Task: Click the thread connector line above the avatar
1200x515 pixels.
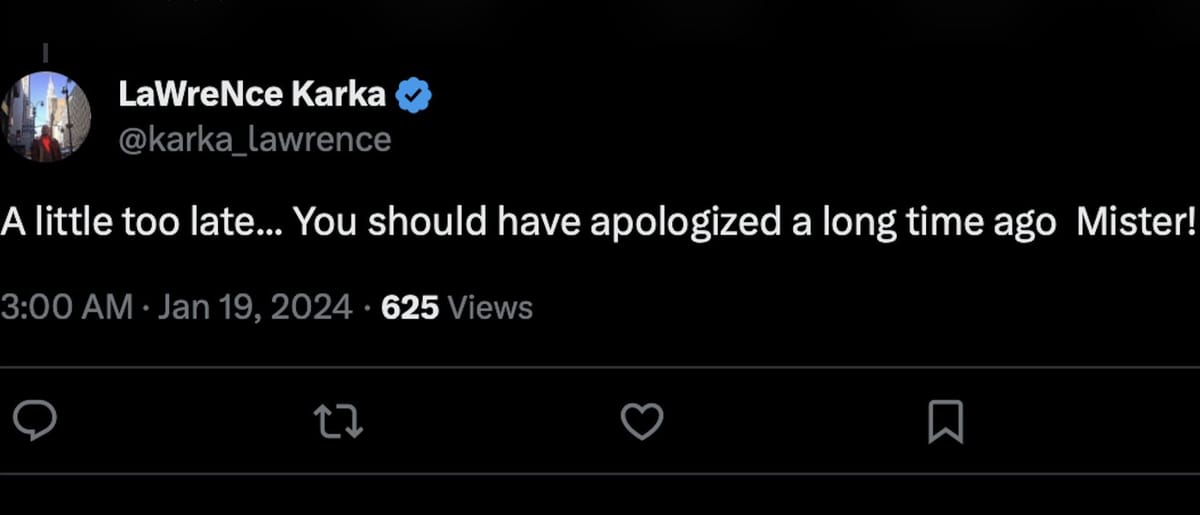Action: (x=45, y=50)
